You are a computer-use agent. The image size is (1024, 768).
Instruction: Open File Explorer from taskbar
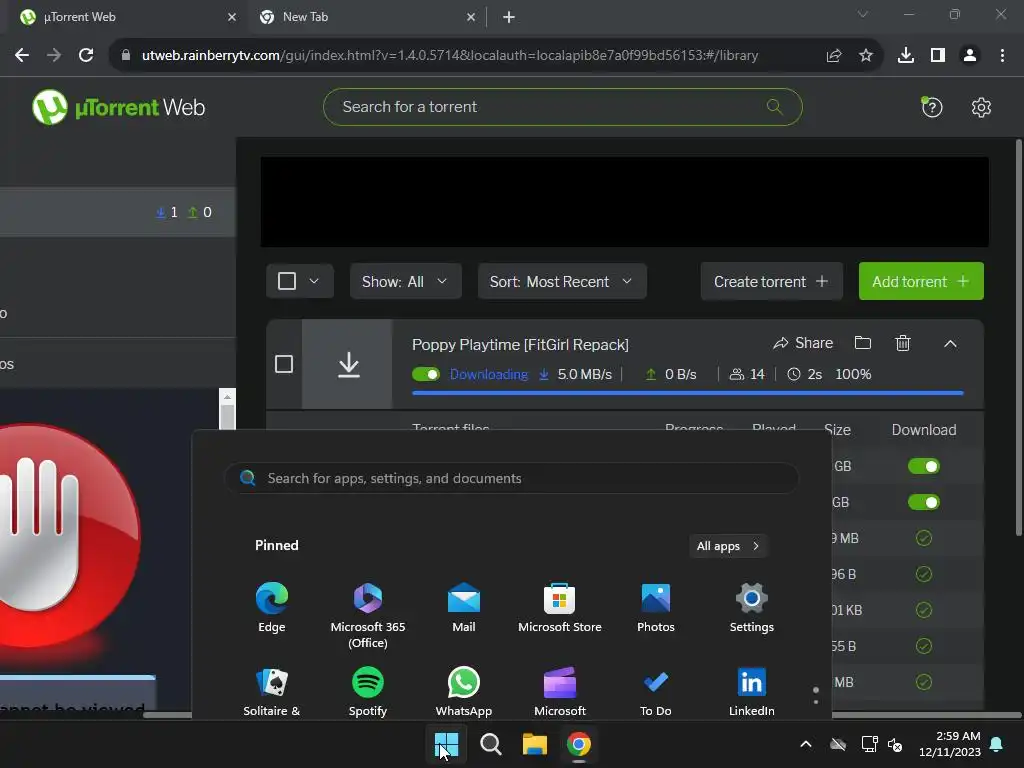tap(534, 744)
